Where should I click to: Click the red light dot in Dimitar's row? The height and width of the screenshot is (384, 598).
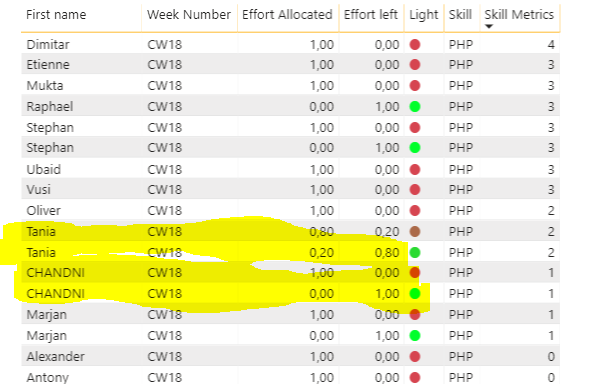415,45
